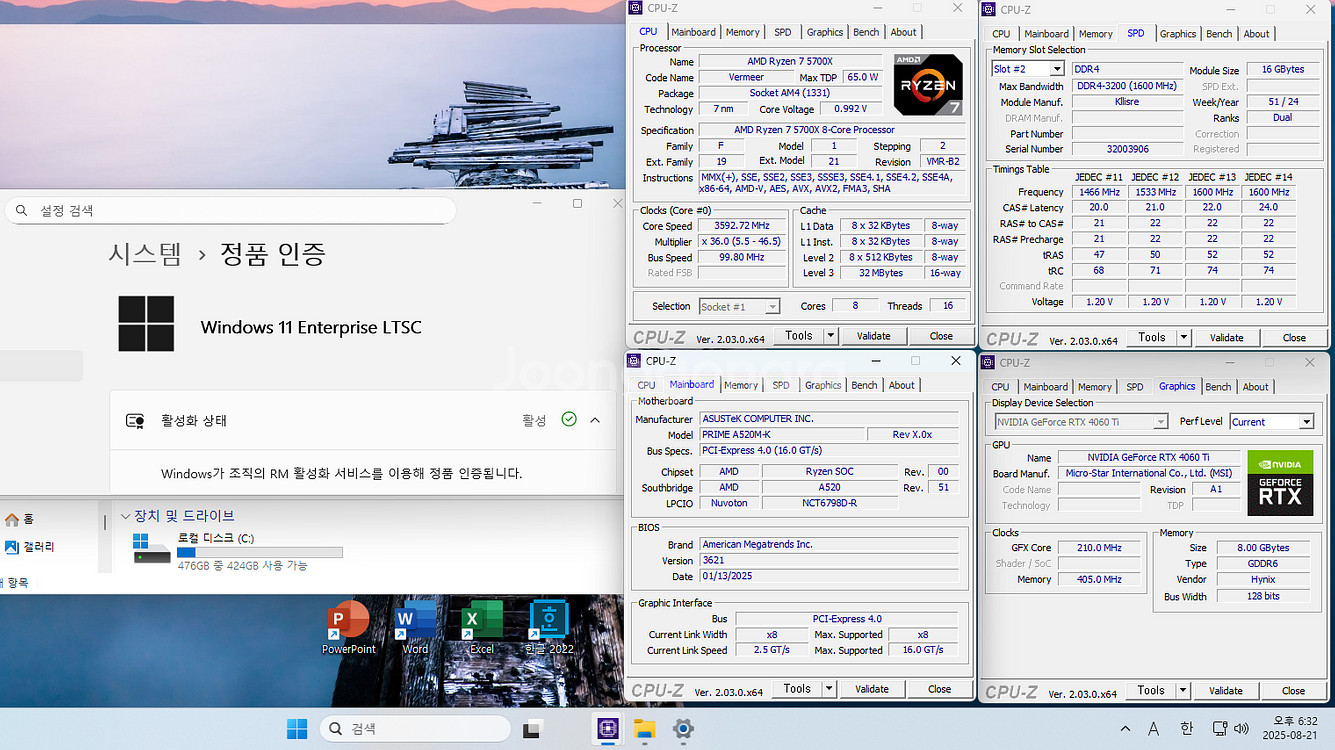Screen dimensions: 1335x750
Task: Click the 'DDR4-3200 (1600 MHz)' bandwidth value
Action: click(1127, 86)
